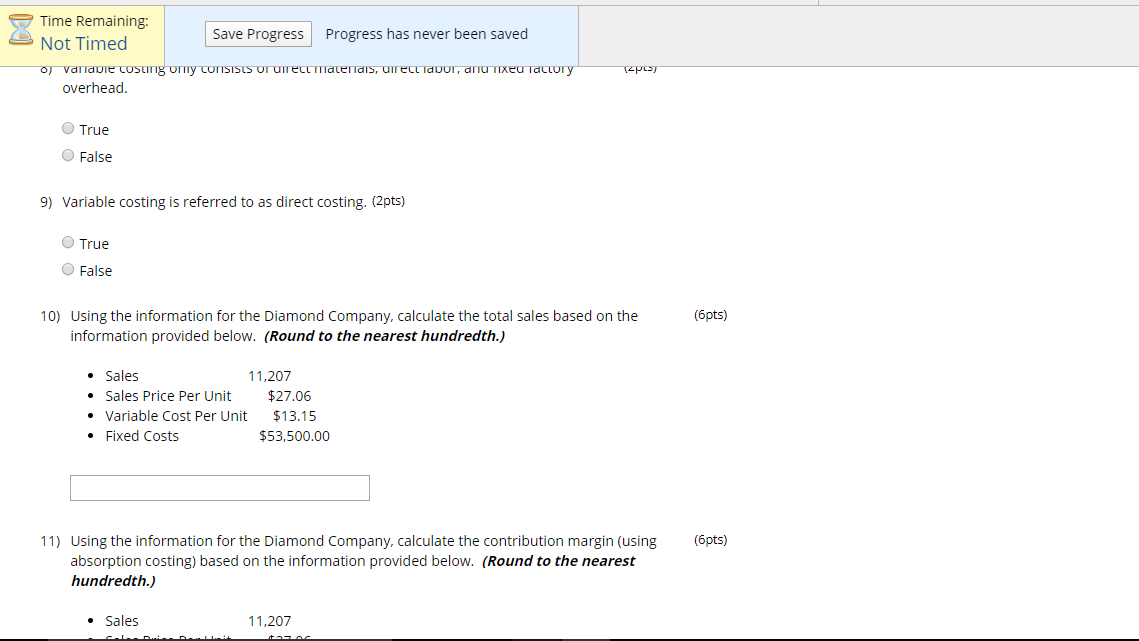This screenshot has height=641, width=1139.
Task: Select False for overhead question 8
Action: (68, 156)
